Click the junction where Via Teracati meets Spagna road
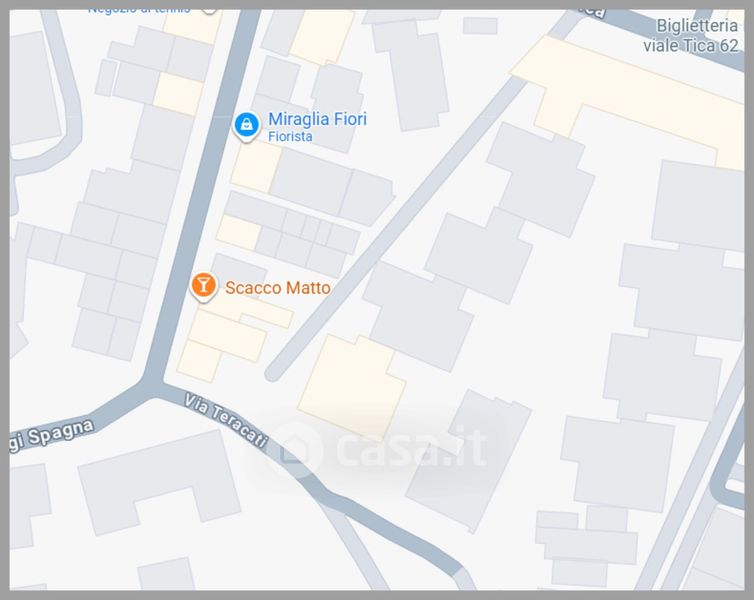 (x=154, y=382)
